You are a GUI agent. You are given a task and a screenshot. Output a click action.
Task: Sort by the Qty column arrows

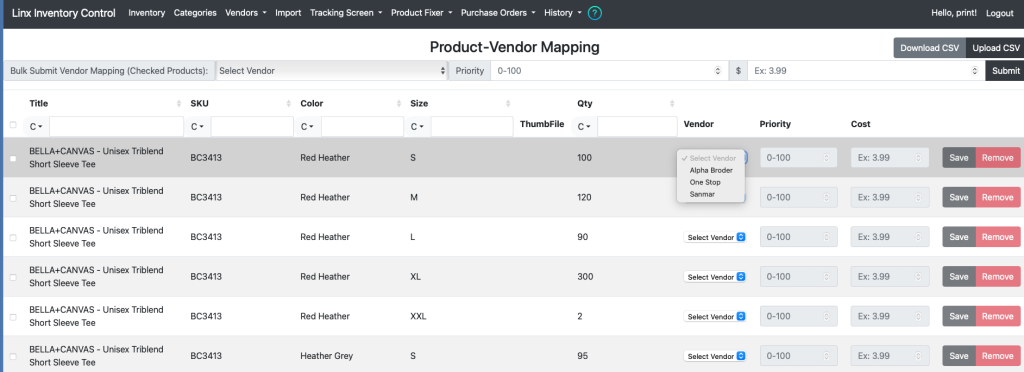(x=673, y=104)
